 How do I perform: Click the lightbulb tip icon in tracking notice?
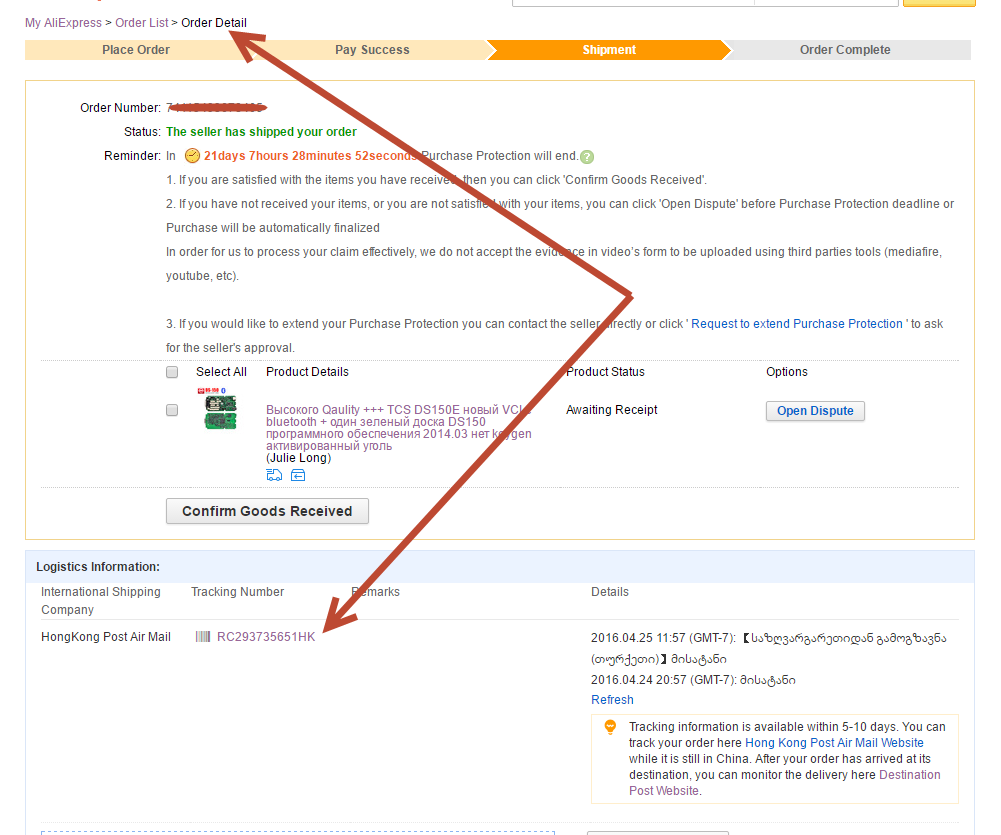(x=610, y=727)
